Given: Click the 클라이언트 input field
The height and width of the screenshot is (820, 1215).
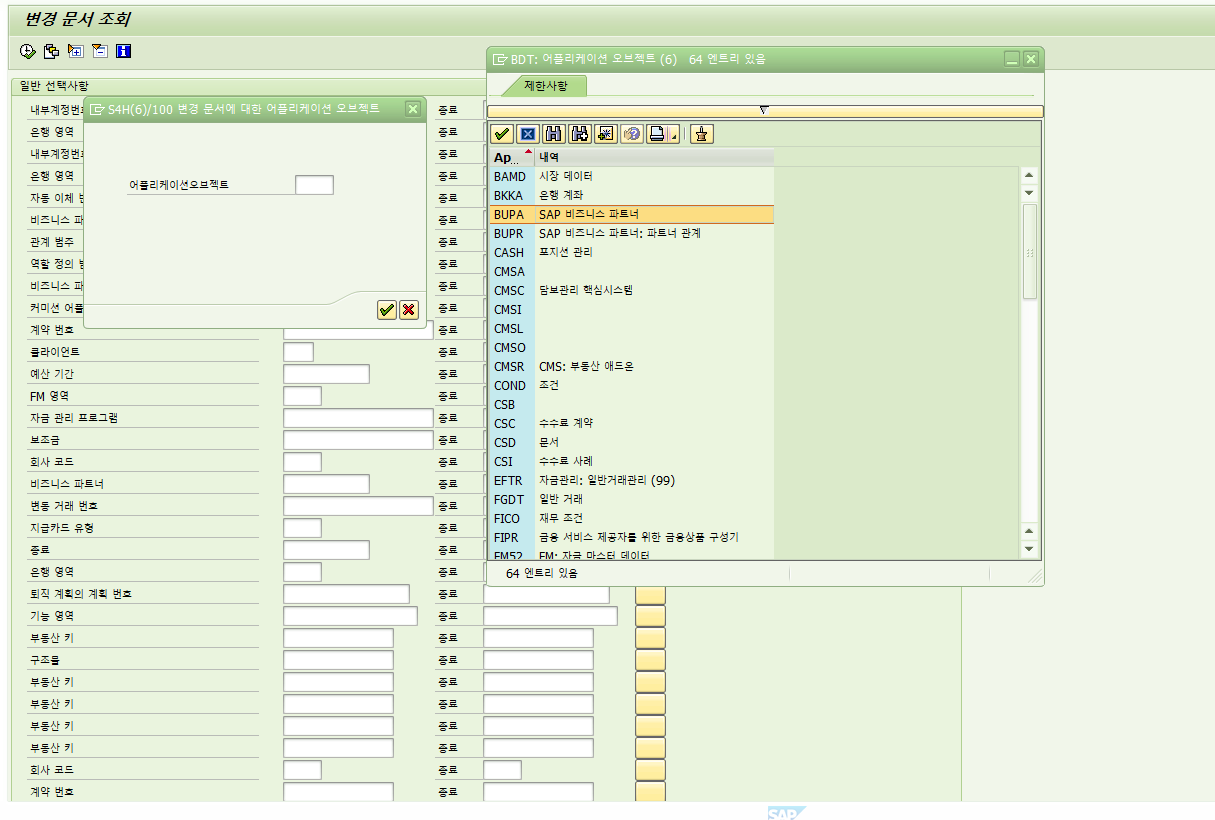Looking at the screenshot, I should 298,352.
